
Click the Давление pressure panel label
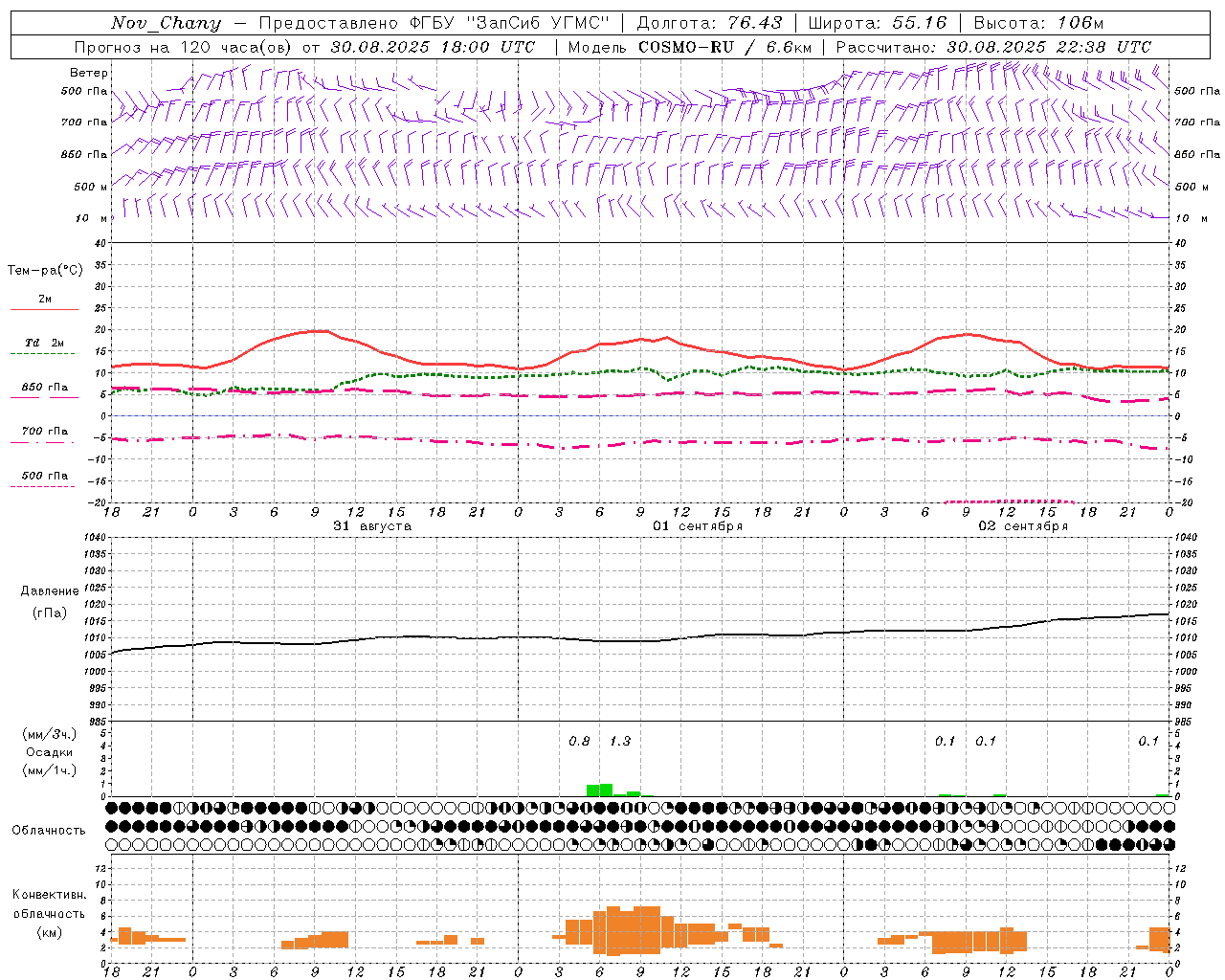50,591
